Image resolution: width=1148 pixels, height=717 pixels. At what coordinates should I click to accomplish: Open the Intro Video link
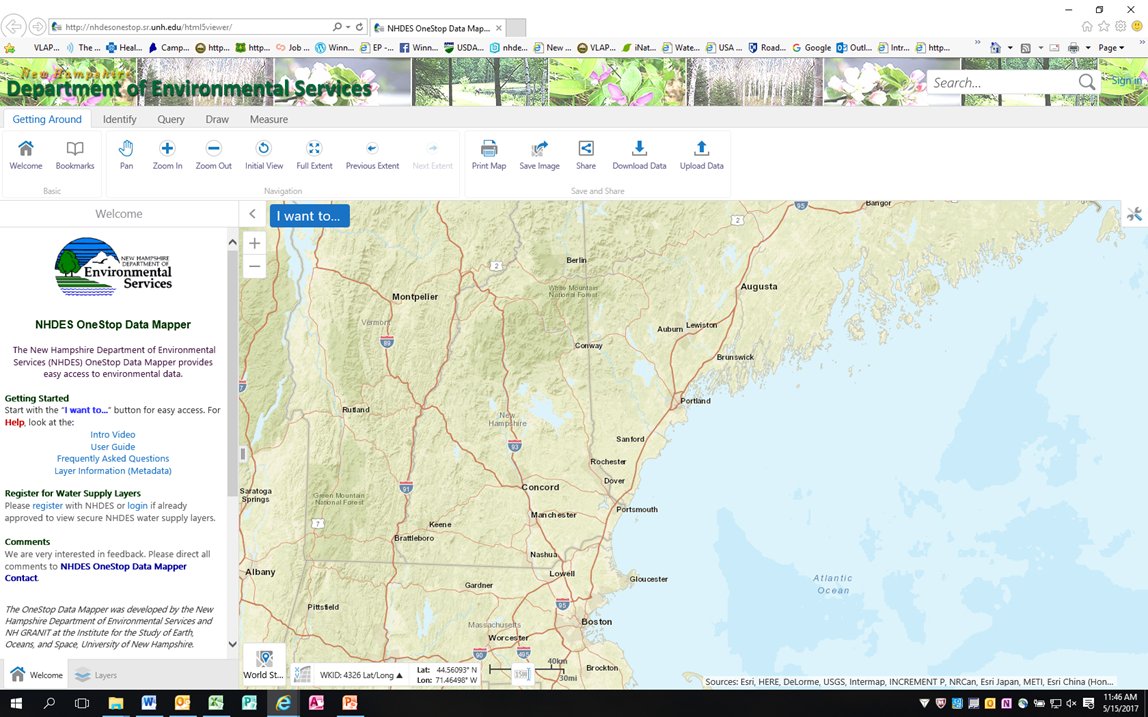click(113, 434)
